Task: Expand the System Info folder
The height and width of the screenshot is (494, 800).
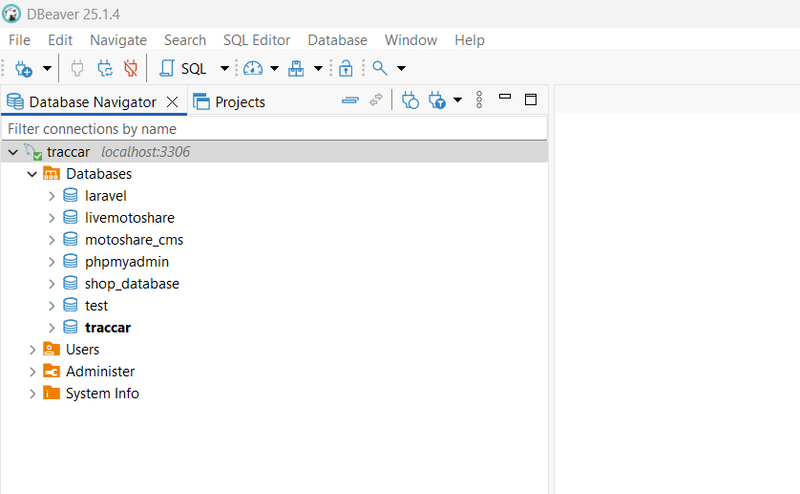Action: pos(32,393)
